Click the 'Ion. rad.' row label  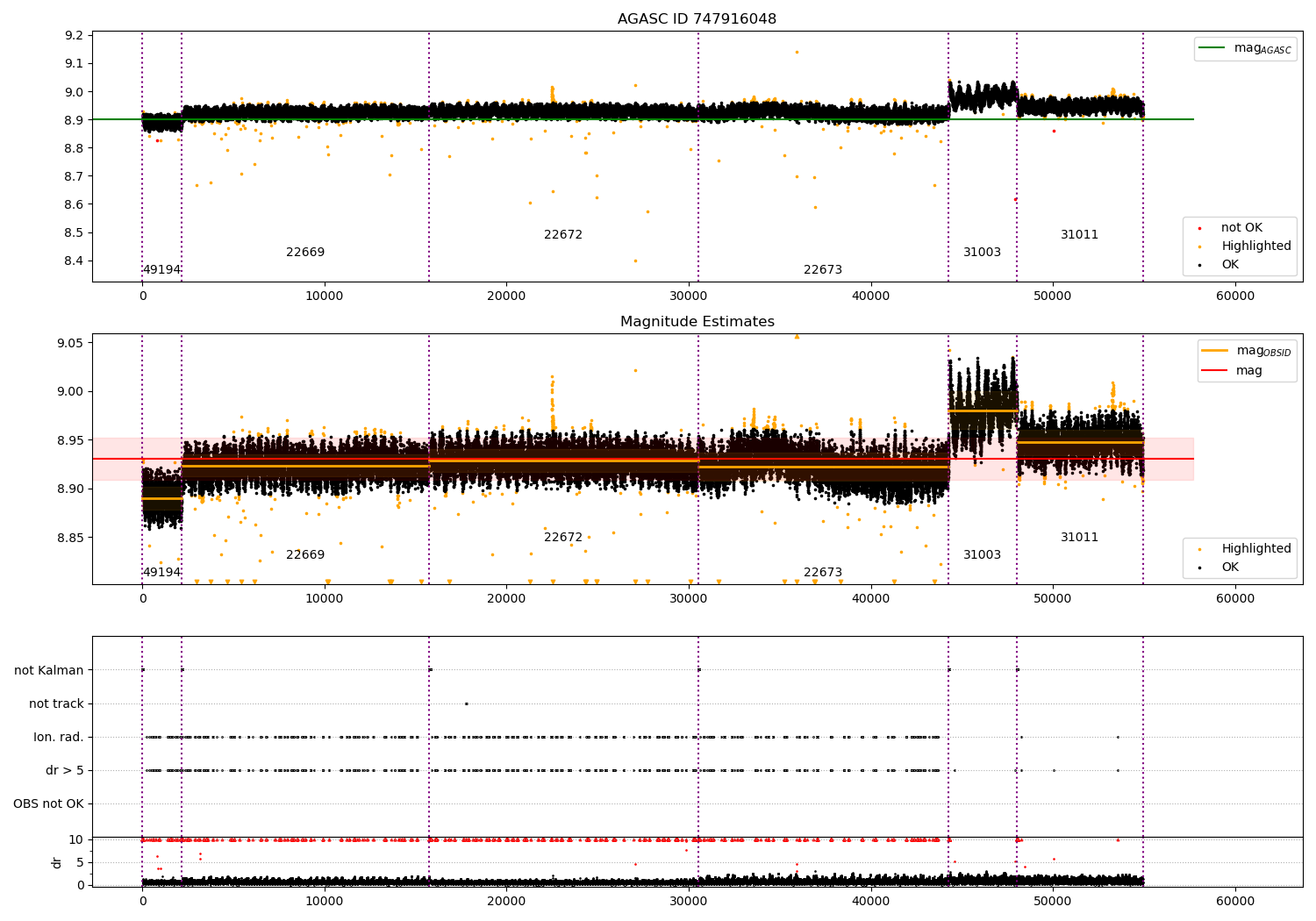59,738
